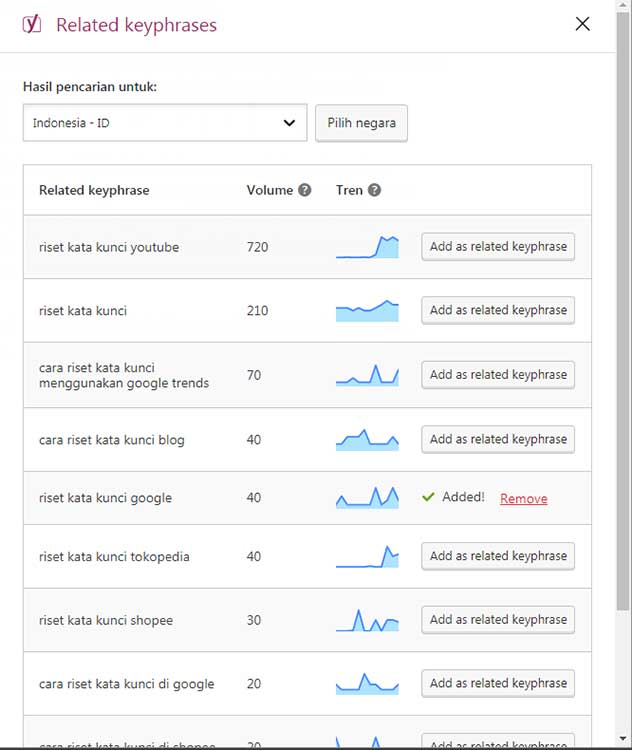Screen dimensions: 632x750
Task: Add 'riset kata kunci youtube' as related keyphrase
Action: [498, 246]
